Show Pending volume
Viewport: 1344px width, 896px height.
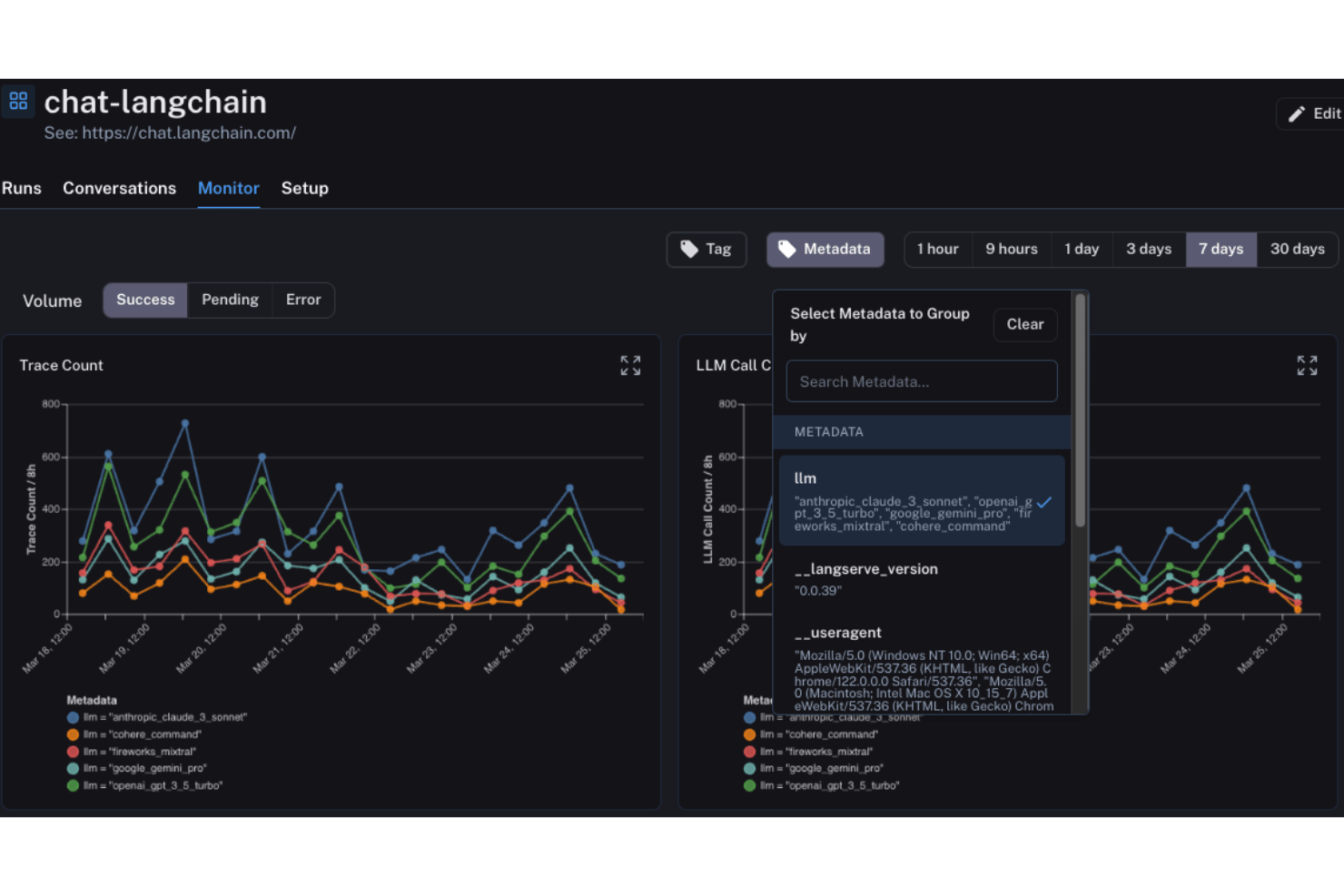click(230, 300)
